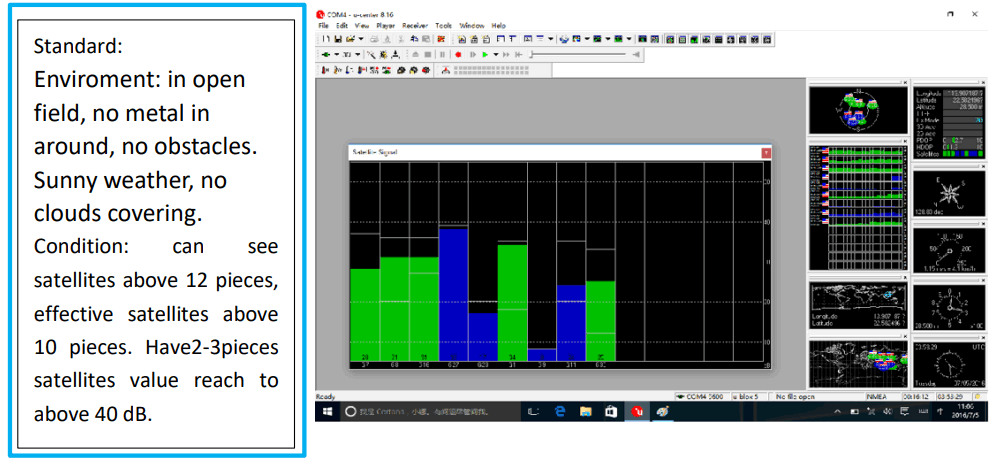This screenshot has width=994, height=464.
Task: Click 'u-blox 5' status bar entry
Action: pyautogui.click(x=749, y=397)
